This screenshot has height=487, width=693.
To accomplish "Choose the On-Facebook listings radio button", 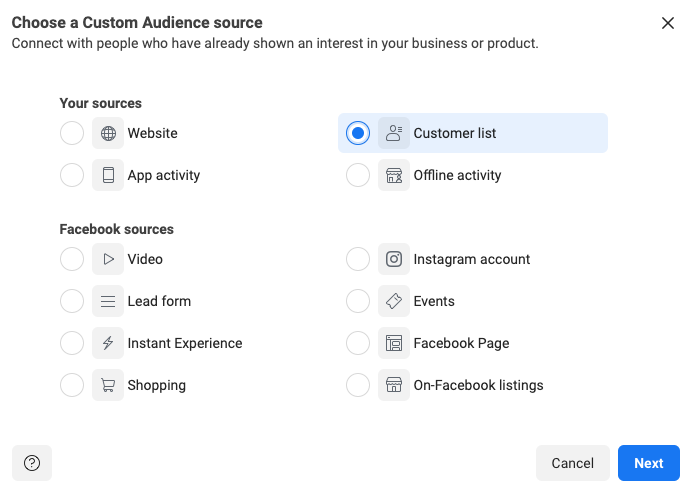I will coord(358,385).
